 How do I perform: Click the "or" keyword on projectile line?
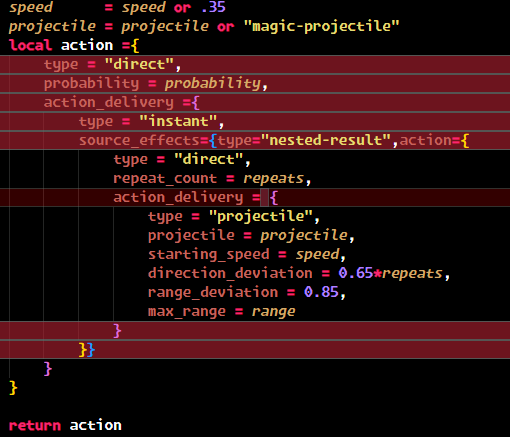(x=226, y=26)
